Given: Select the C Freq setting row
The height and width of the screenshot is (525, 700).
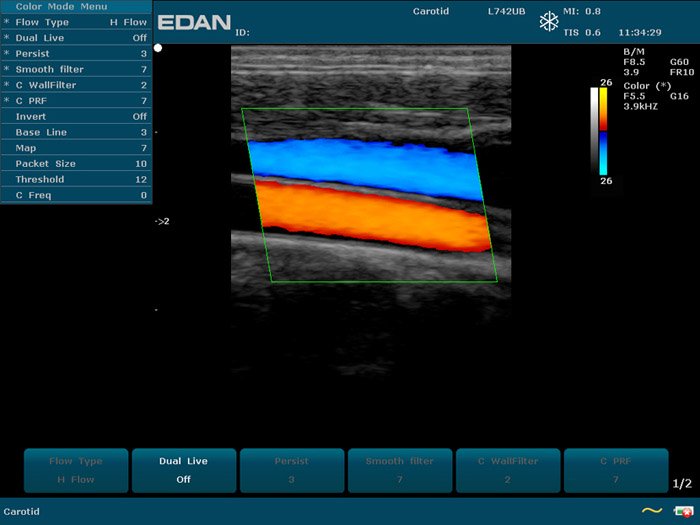Looking at the screenshot, I should tap(76, 195).
